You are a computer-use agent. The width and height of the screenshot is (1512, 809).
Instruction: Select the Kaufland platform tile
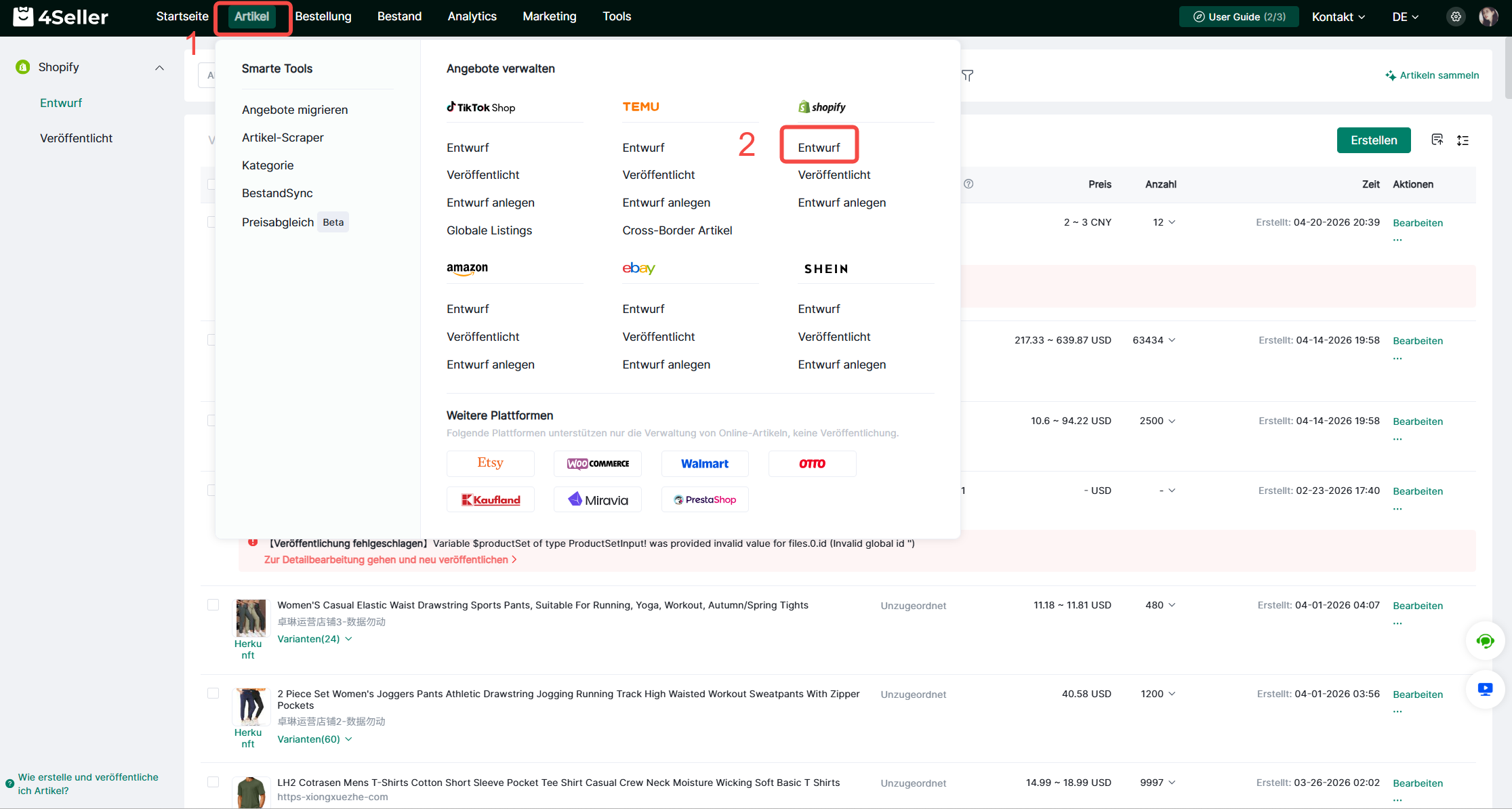(x=490, y=499)
